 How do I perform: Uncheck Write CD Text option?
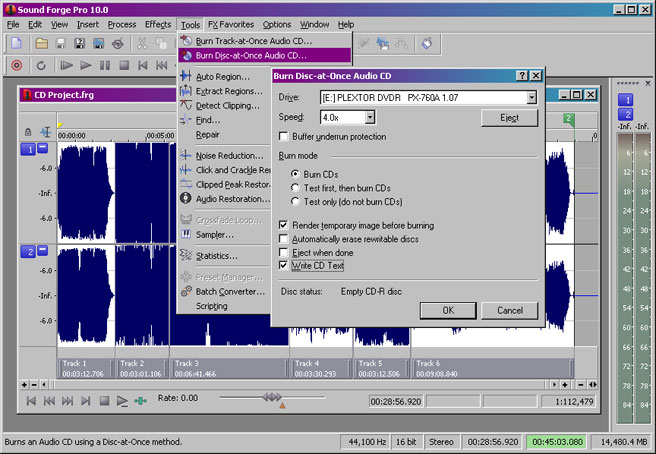[x=283, y=265]
